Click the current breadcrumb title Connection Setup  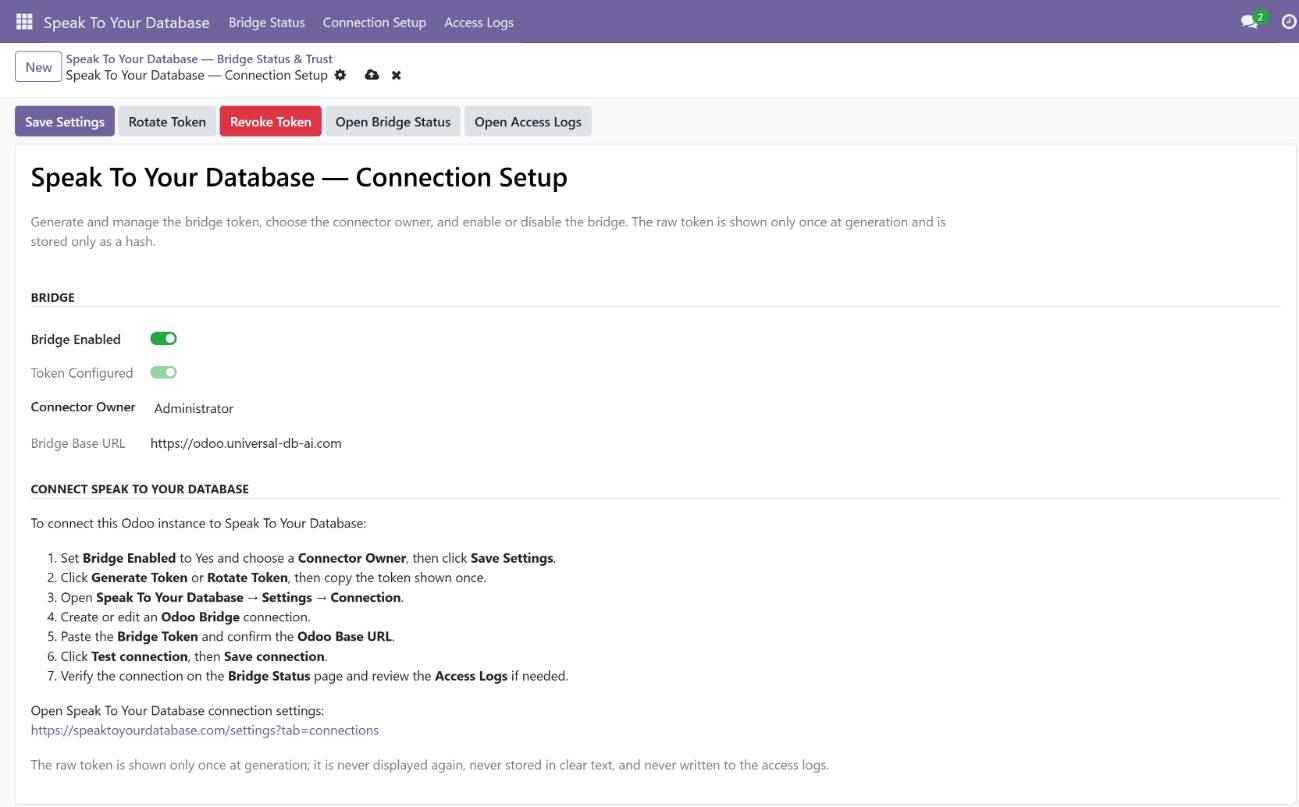coord(197,75)
